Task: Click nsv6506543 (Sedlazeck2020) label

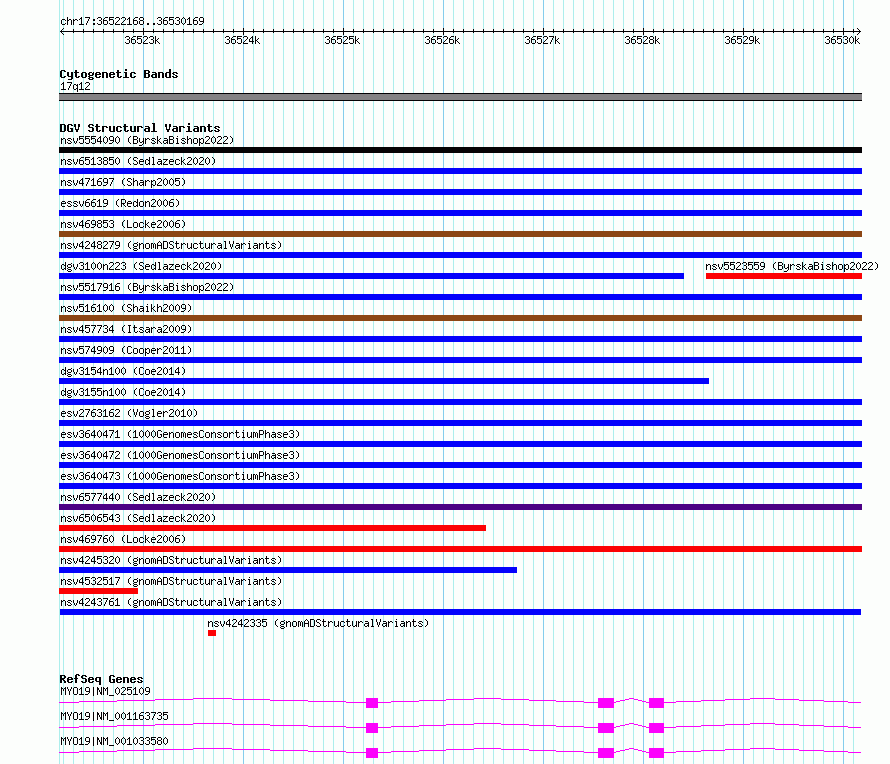Action: coord(138,518)
